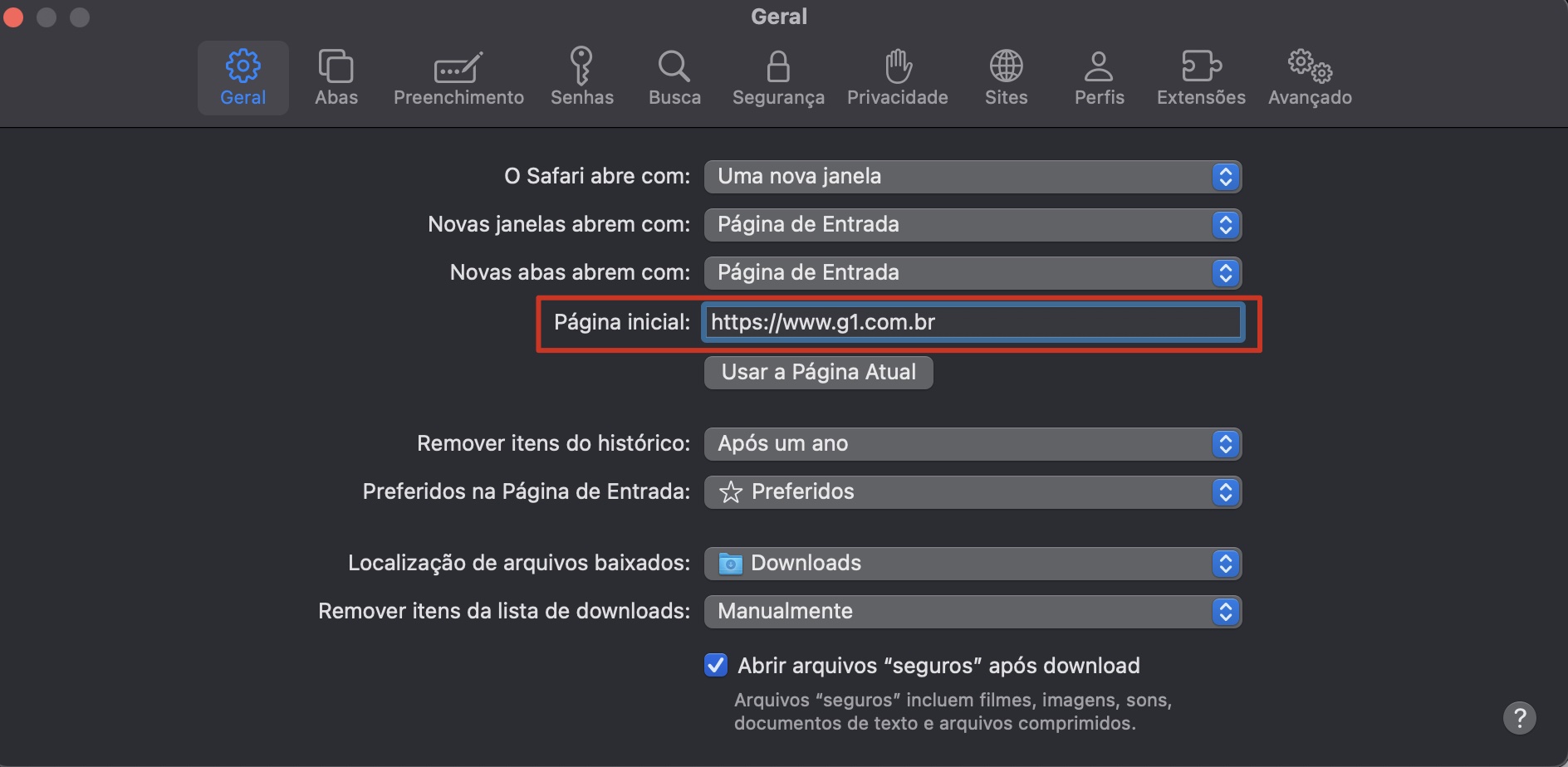Click the Busca magnifier icon

(x=674, y=76)
